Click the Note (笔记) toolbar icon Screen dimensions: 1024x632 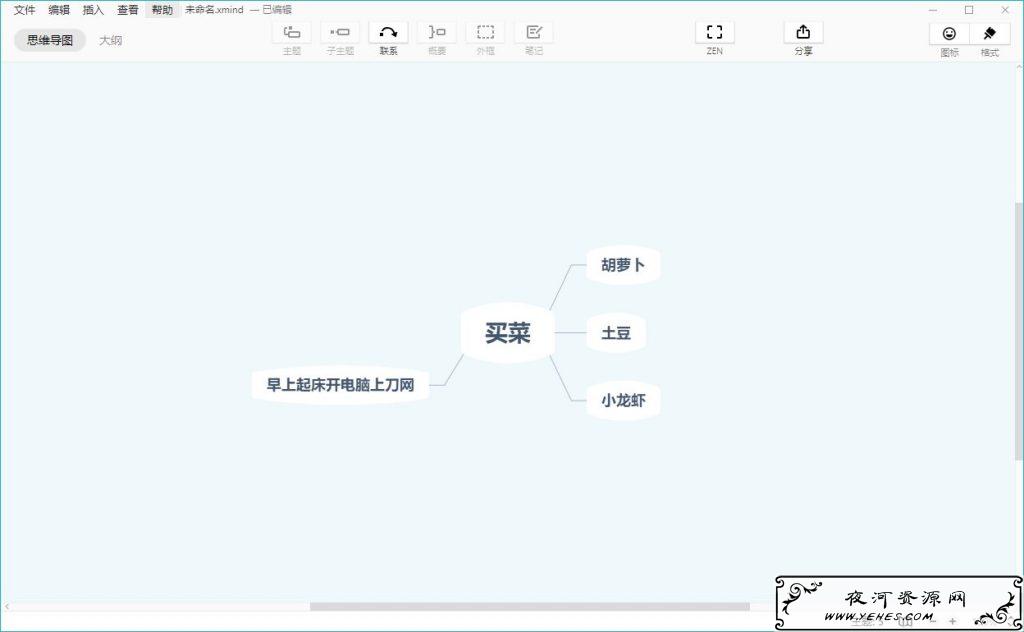(534, 32)
